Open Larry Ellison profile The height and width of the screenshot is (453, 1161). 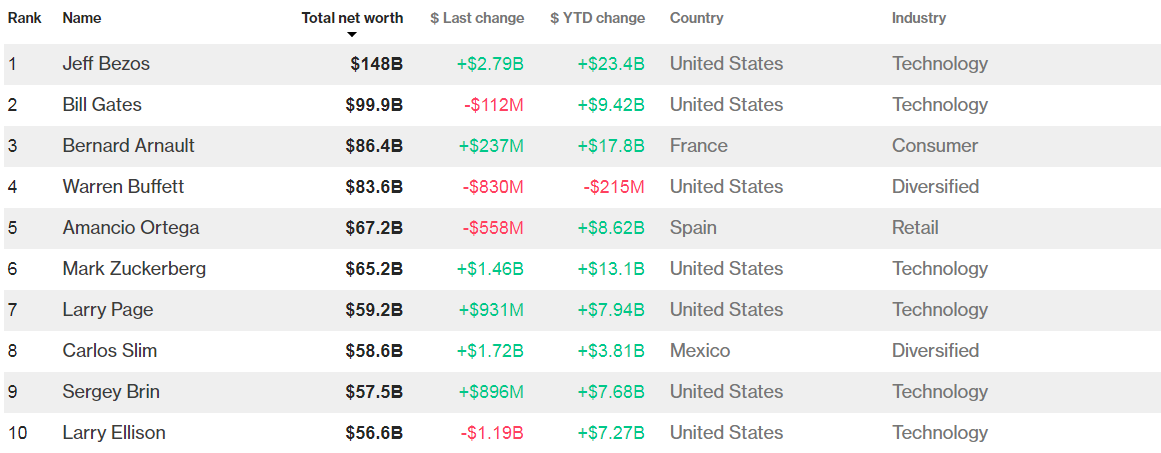pos(114,433)
